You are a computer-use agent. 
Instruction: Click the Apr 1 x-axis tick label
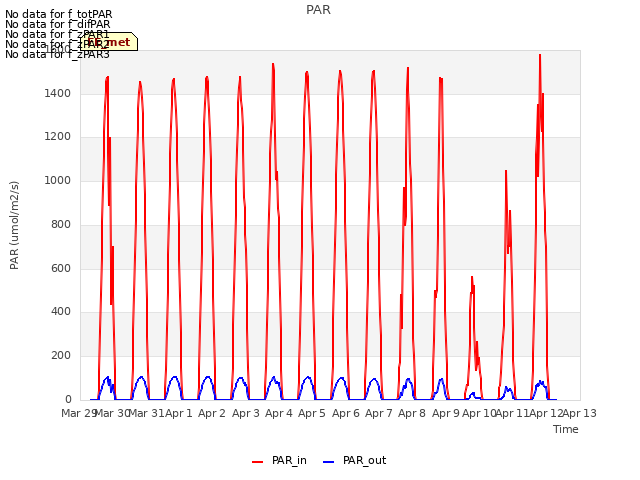point(179,413)
